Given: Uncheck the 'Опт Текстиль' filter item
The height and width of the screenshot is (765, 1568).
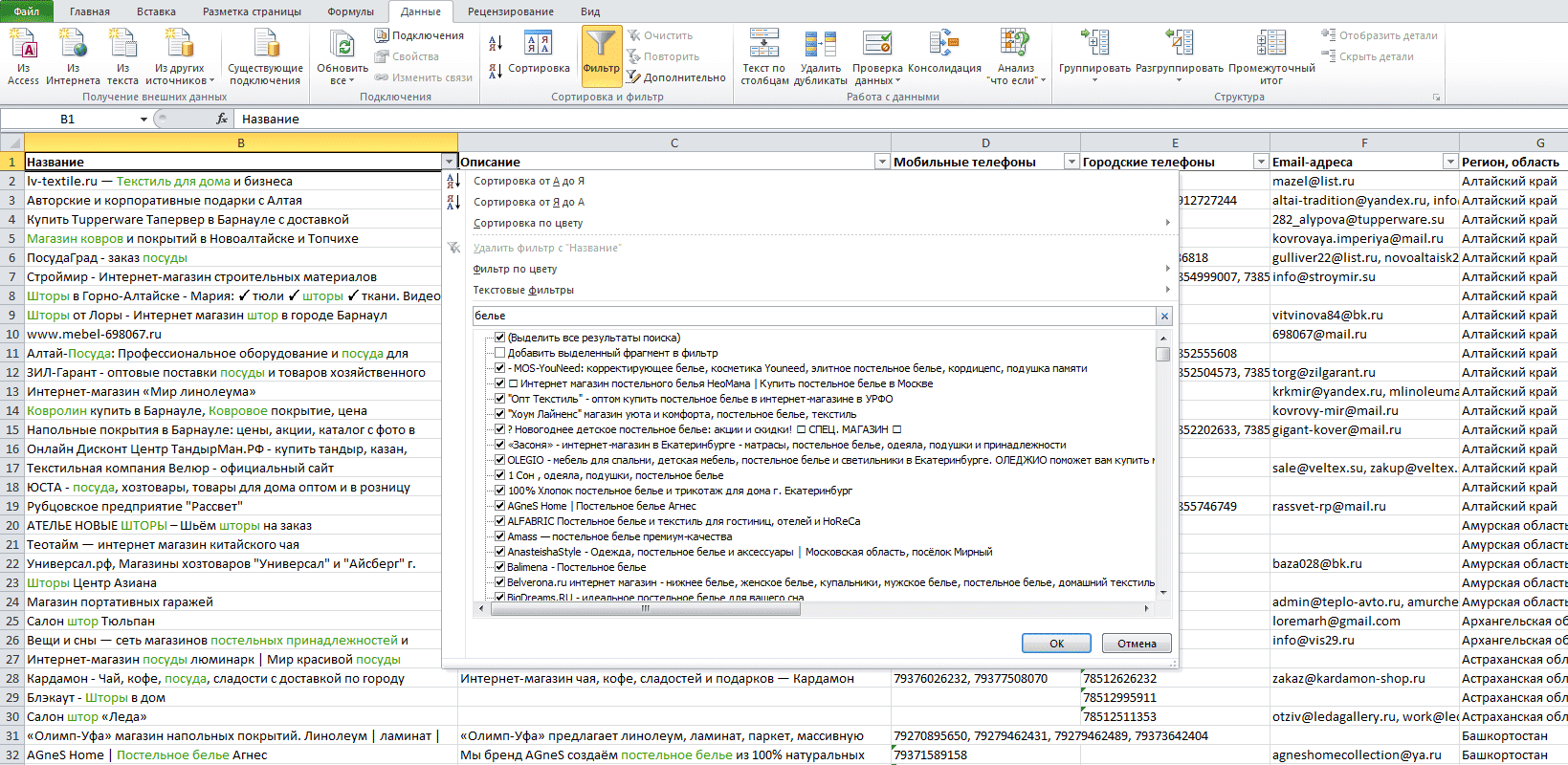Looking at the screenshot, I should point(499,399).
